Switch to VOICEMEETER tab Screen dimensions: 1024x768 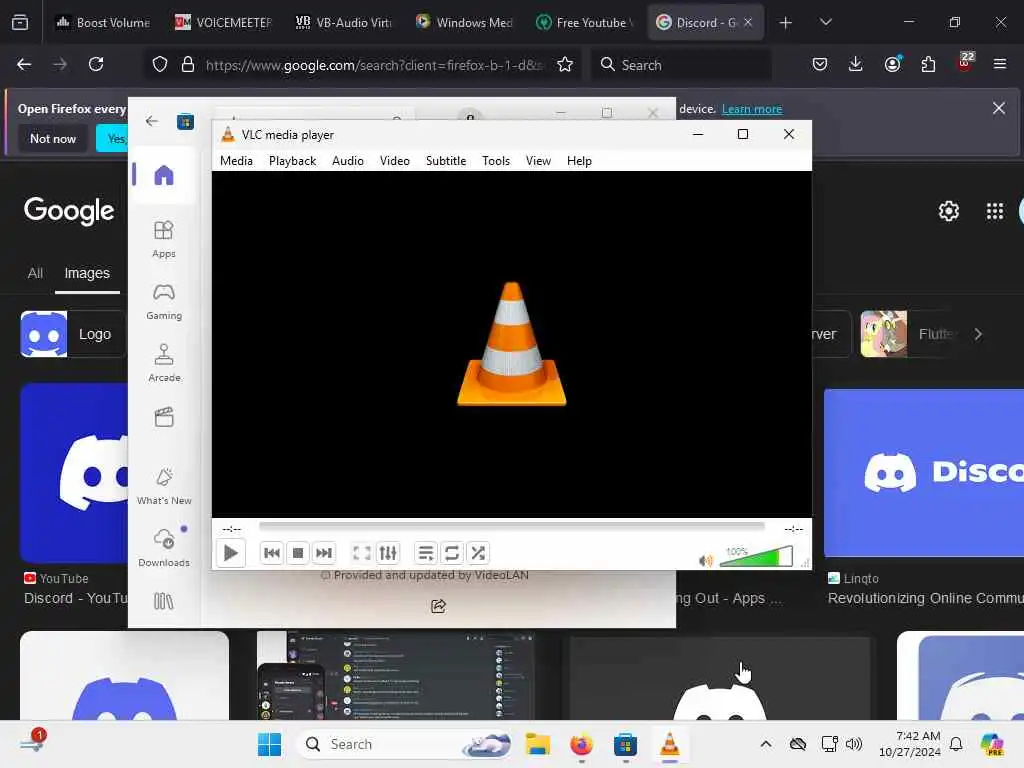point(223,22)
